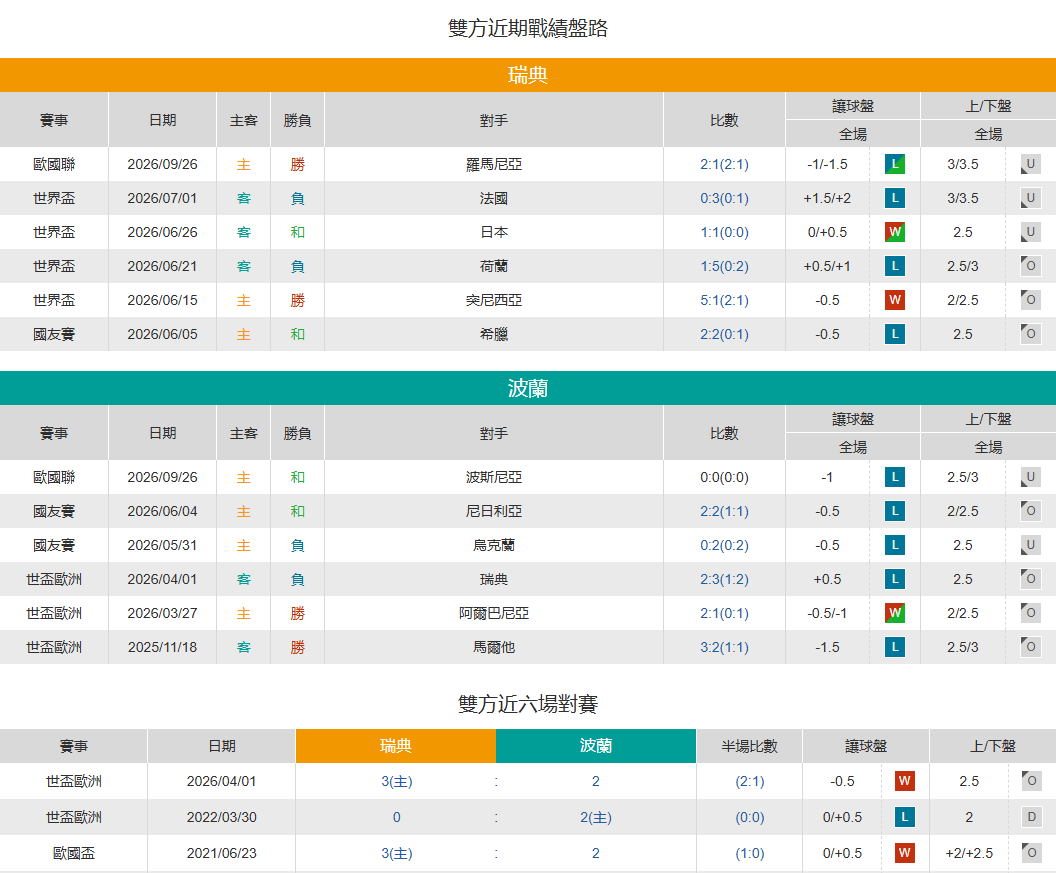Open the (1:0) half-time score link

[x=750, y=853]
